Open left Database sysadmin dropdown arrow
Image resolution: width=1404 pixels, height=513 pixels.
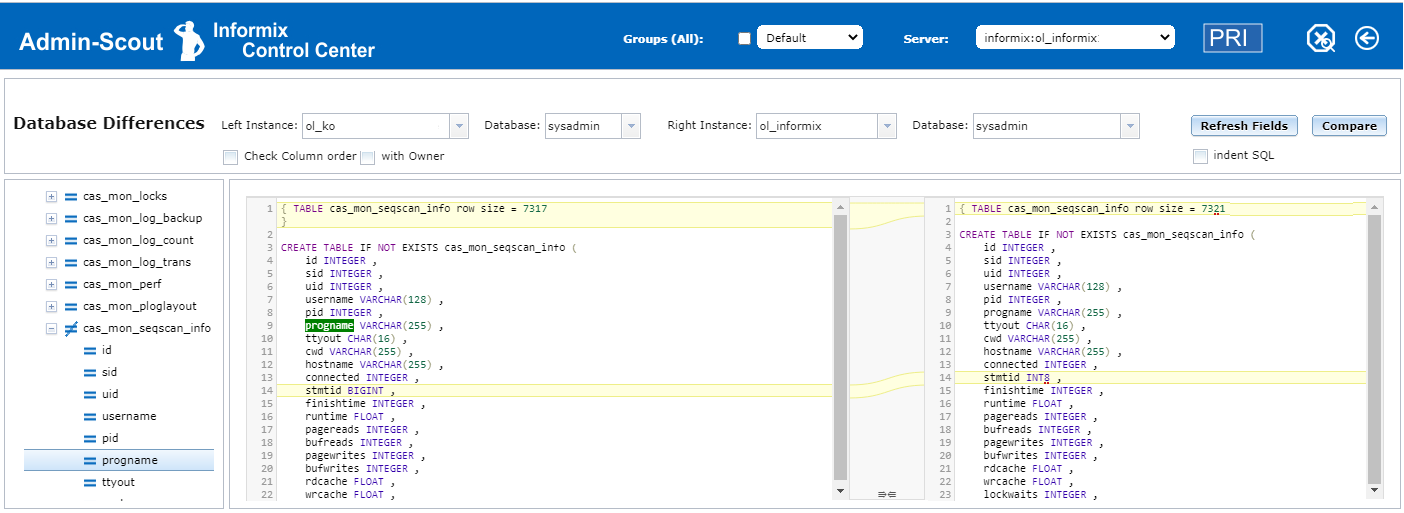point(631,126)
